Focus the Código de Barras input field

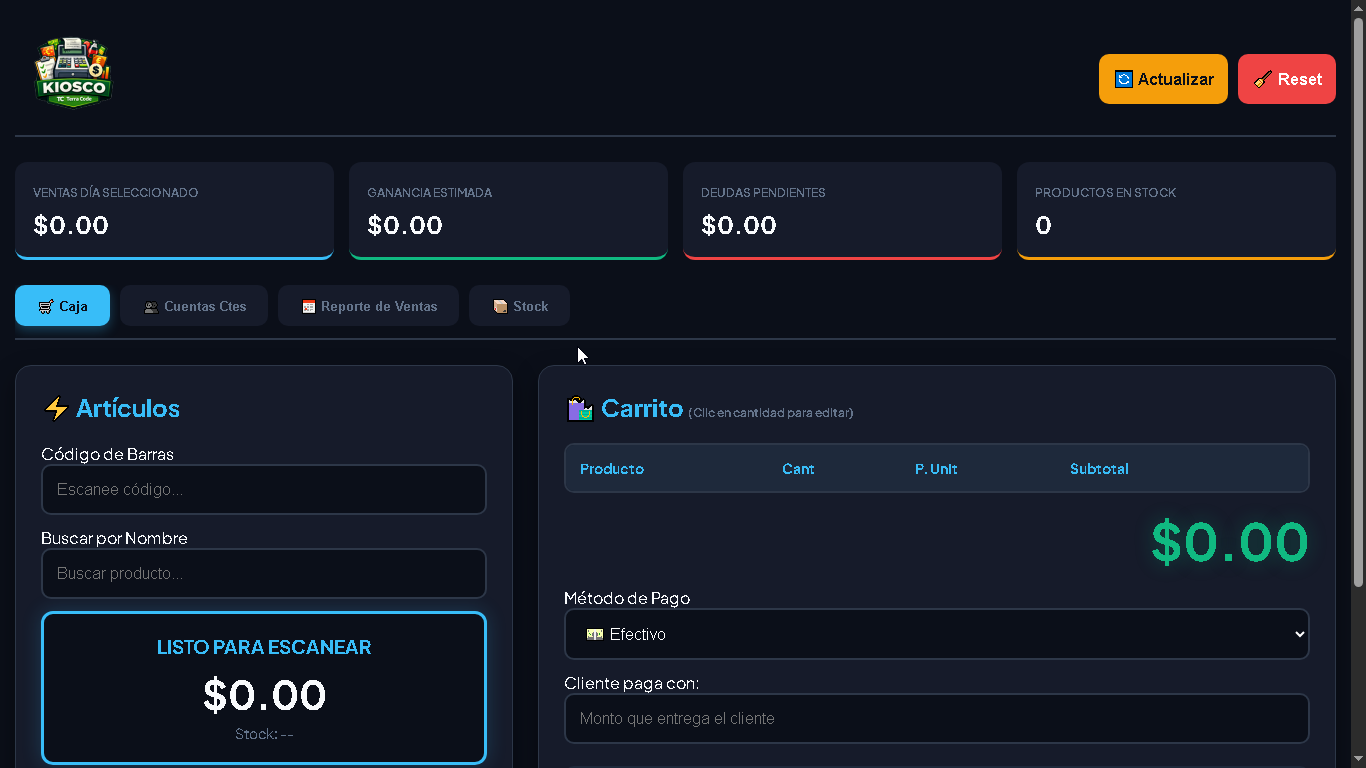263,490
